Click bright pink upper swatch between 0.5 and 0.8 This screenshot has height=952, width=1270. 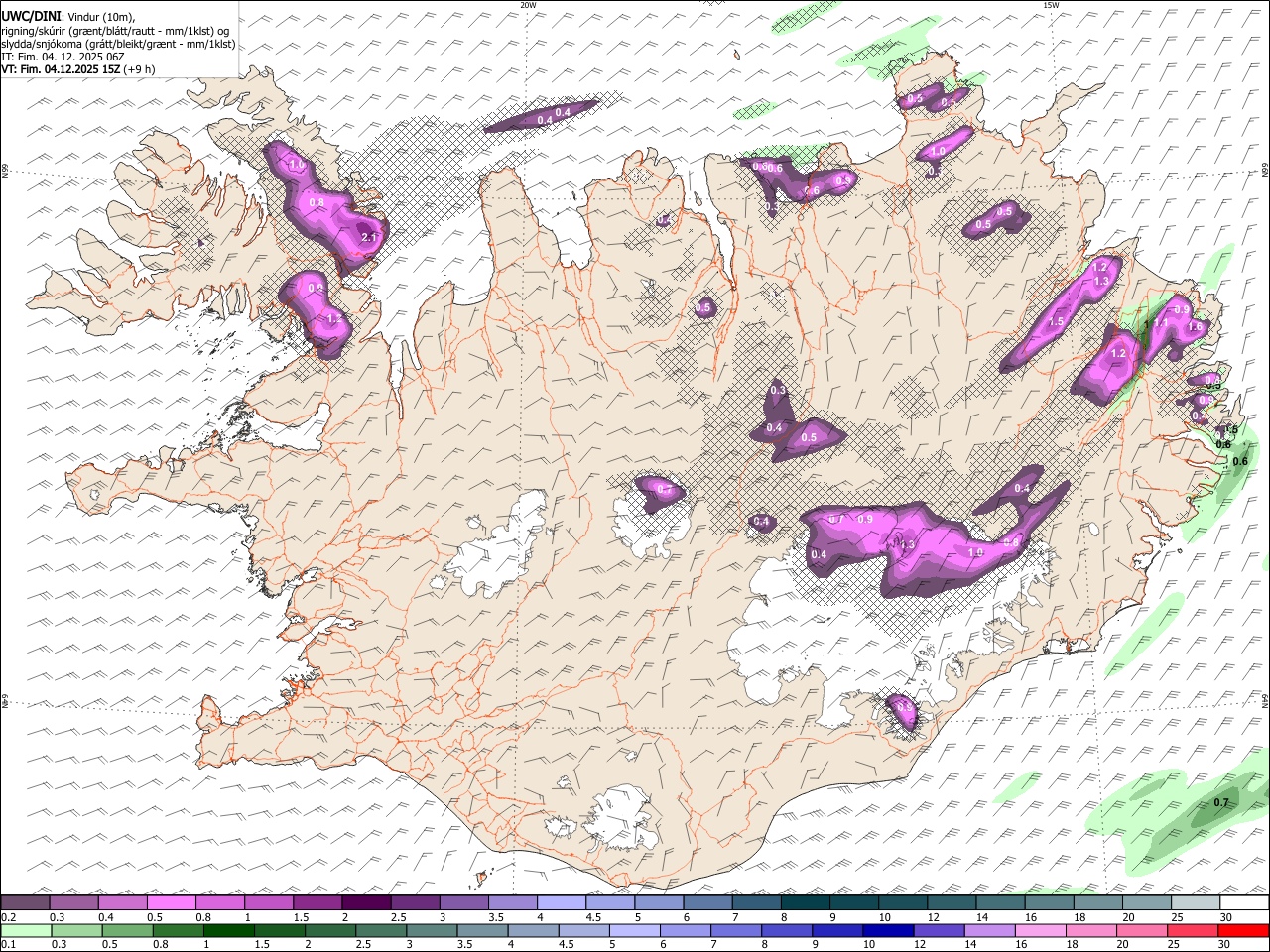pyautogui.click(x=171, y=902)
